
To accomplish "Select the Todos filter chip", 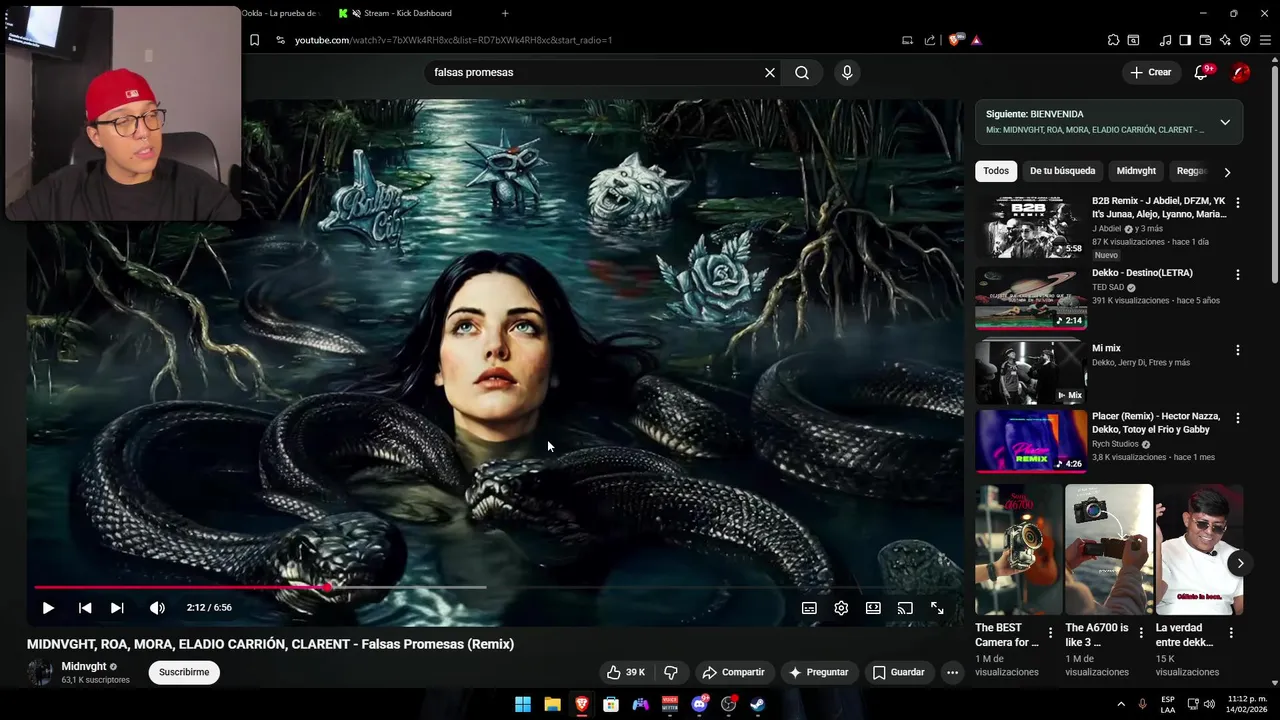I will pyautogui.click(x=996, y=171).
